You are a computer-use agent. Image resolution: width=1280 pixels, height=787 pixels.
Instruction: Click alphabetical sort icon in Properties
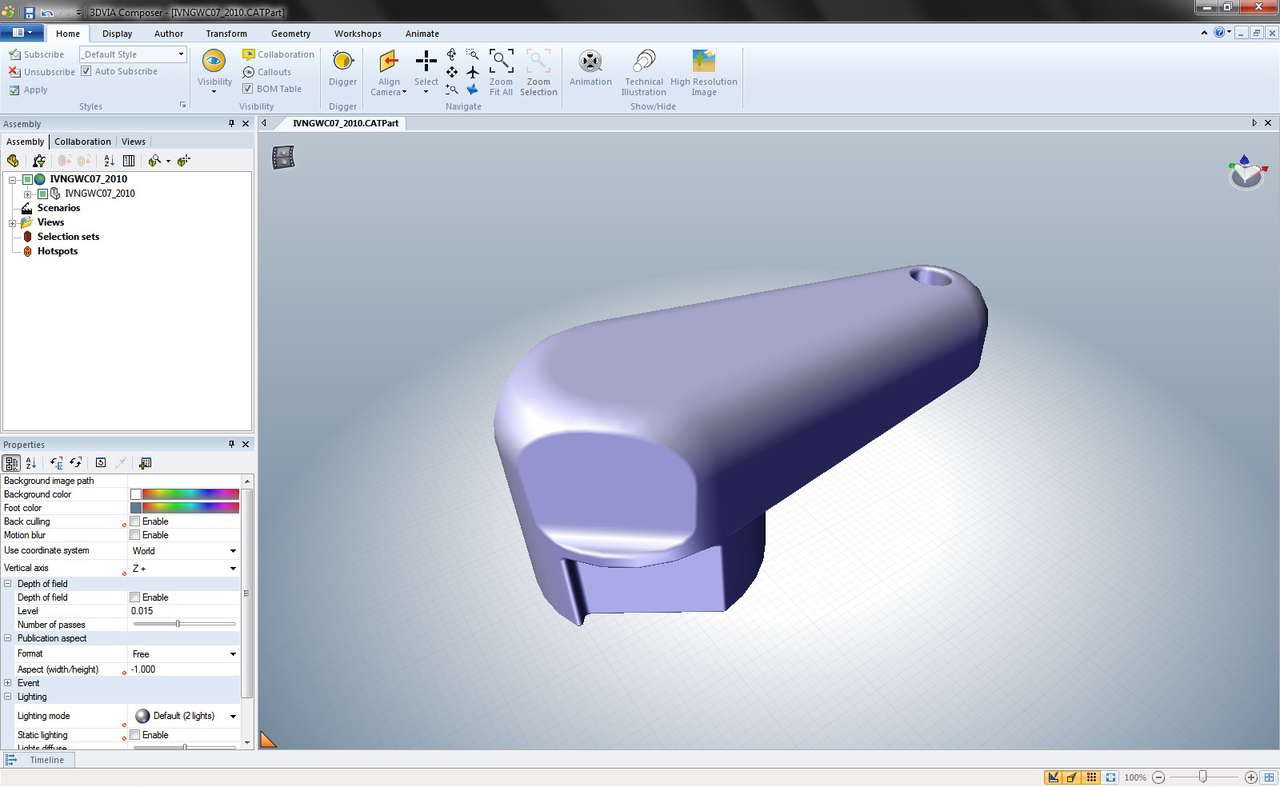[x=31, y=463]
